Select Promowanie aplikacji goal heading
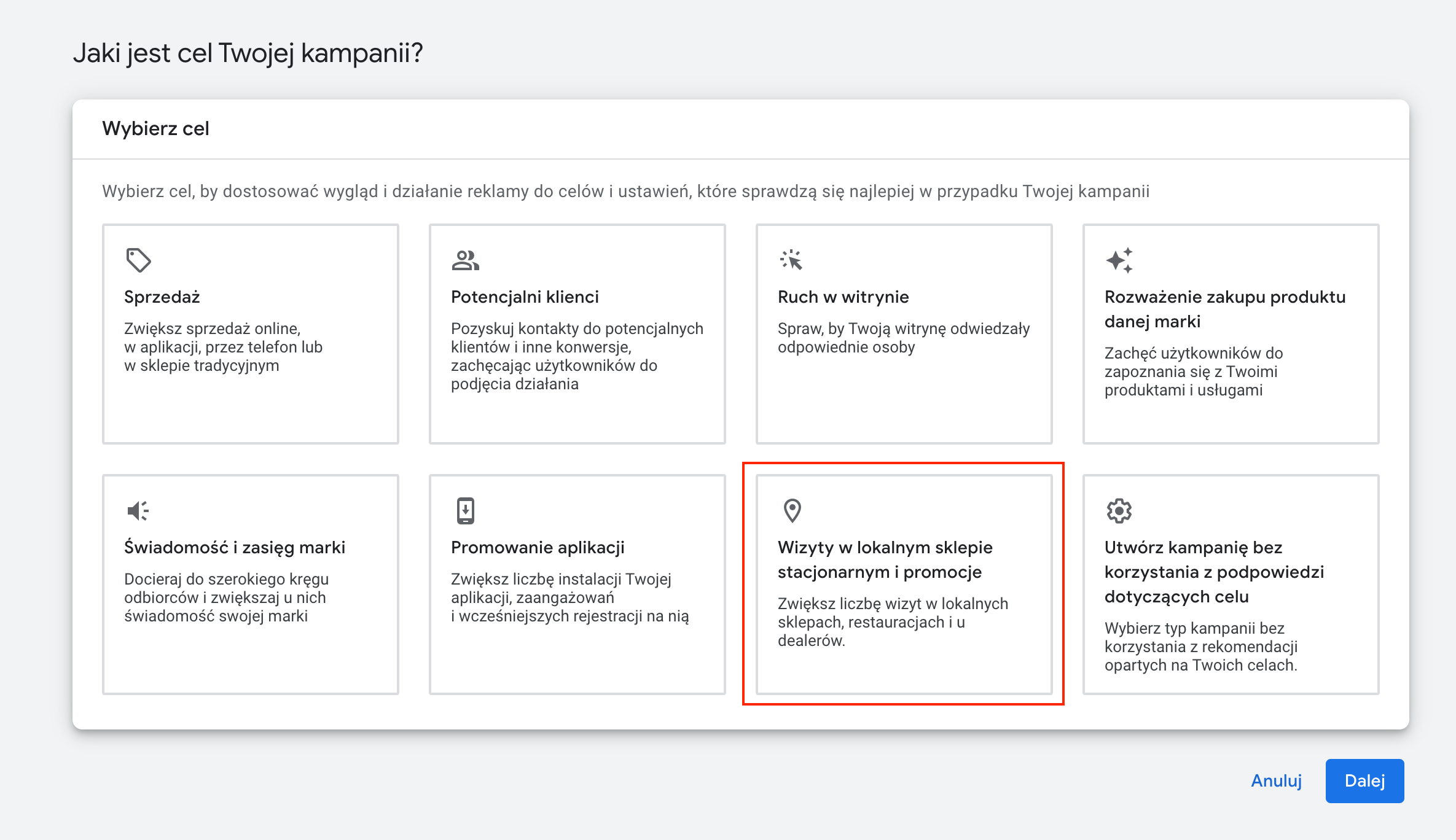 click(x=538, y=548)
